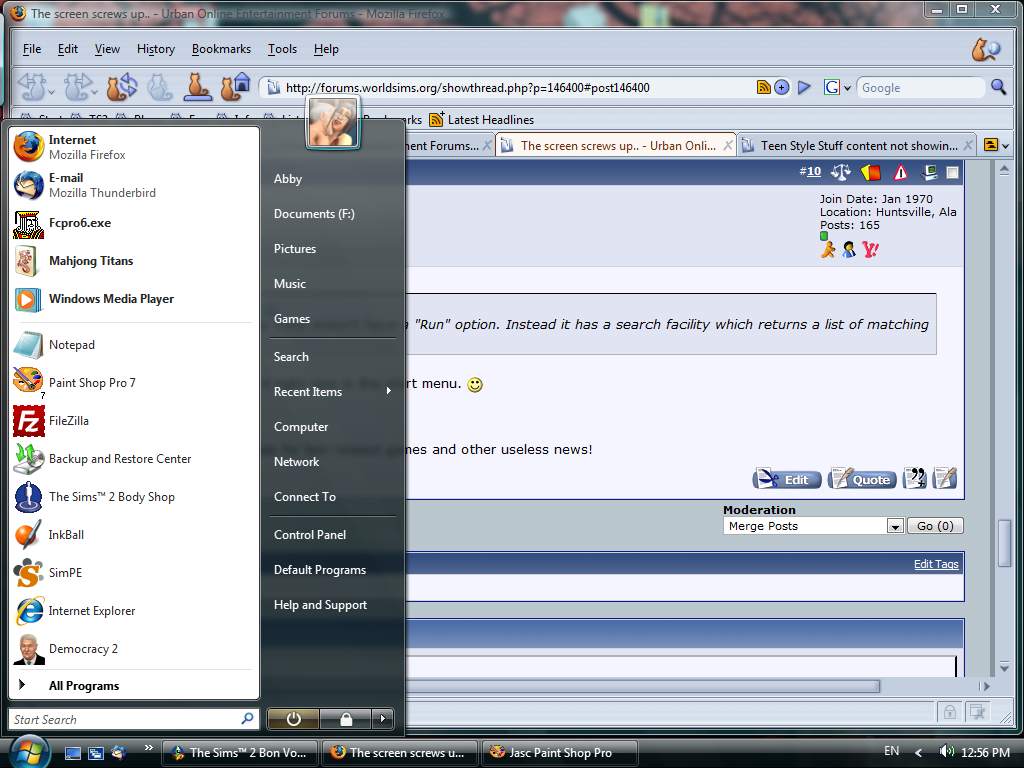Click the Quote post button
Viewport: 1024px width, 768px height.
[862, 479]
